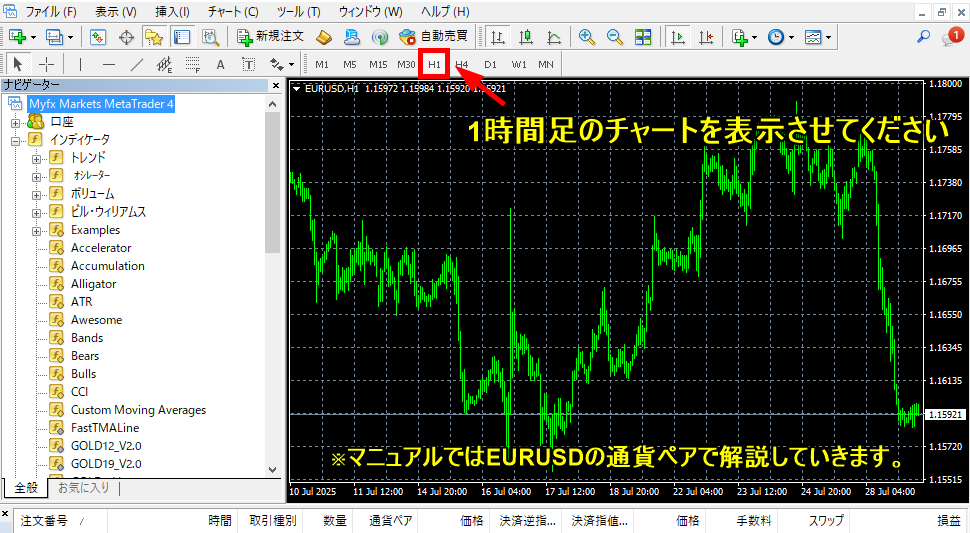Click the tile windows icon
Screen dimensions: 970x533
[643, 37]
